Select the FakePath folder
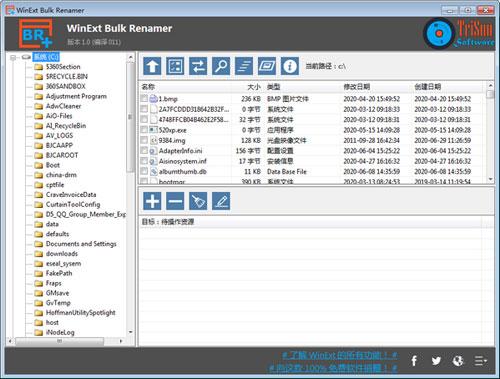Image resolution: width=500 pixels, height=379 pixels. click(x=59, y=273)
